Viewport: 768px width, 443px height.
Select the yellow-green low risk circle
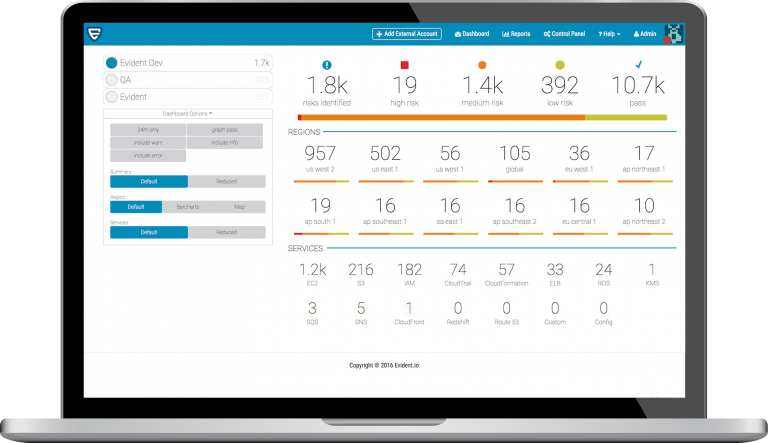tap(560, 65)
